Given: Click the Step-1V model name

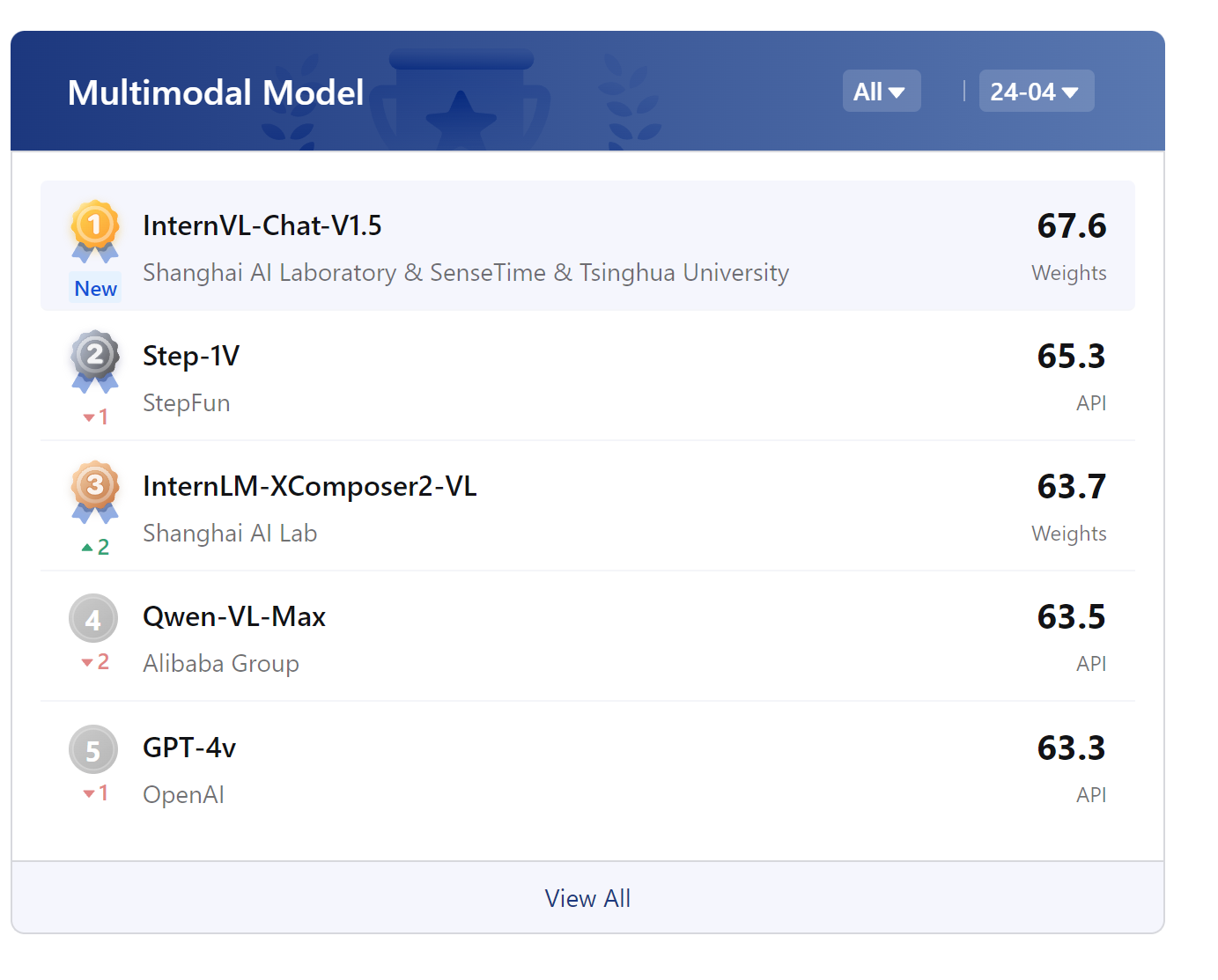Looking at the screenshot, I should pyautogui.click(x=191, y=356).
